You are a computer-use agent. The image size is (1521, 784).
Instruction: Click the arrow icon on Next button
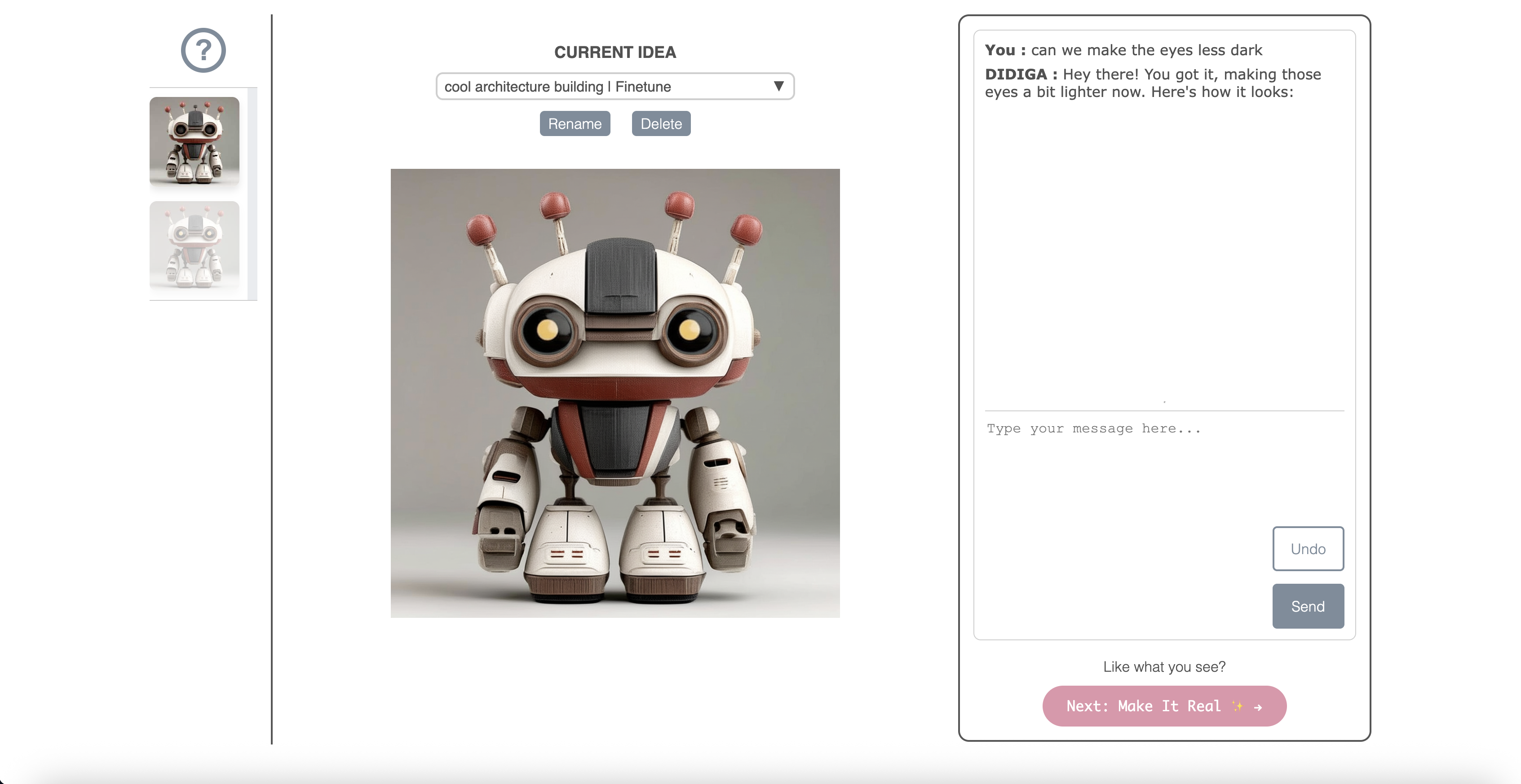click(x=1258, y=707)
